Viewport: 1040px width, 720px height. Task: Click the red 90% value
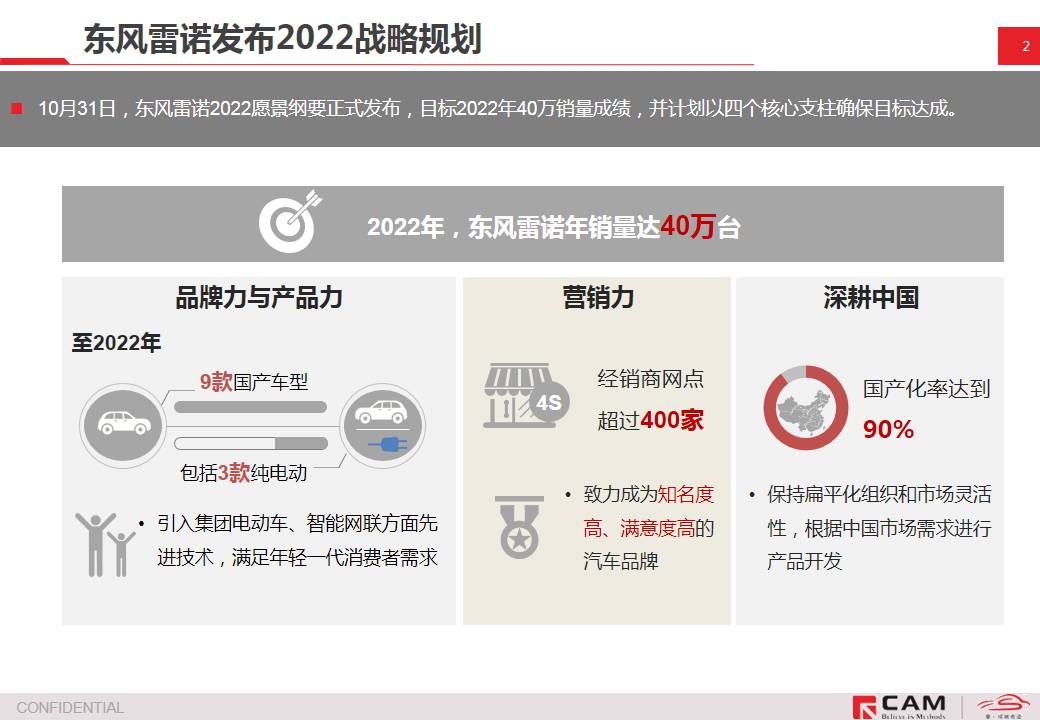pyautogui.click(x=888, y=430)
